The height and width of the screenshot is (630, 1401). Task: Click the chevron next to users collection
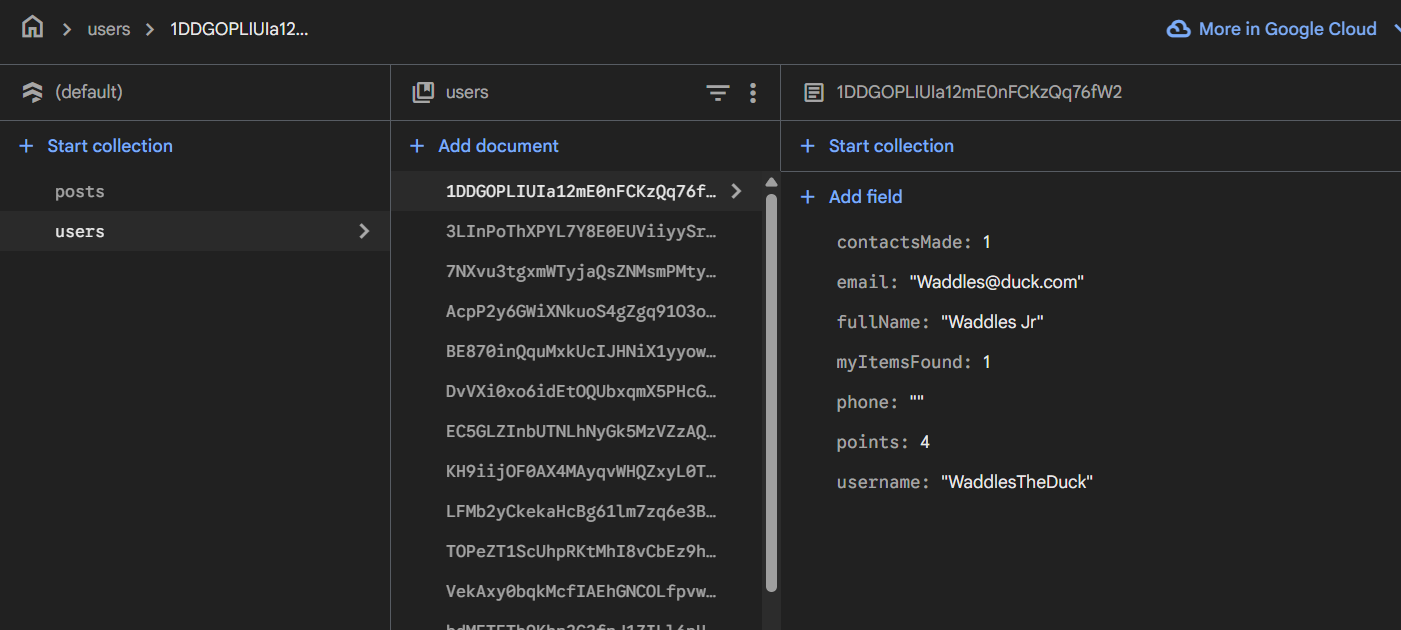click(364, 232)
